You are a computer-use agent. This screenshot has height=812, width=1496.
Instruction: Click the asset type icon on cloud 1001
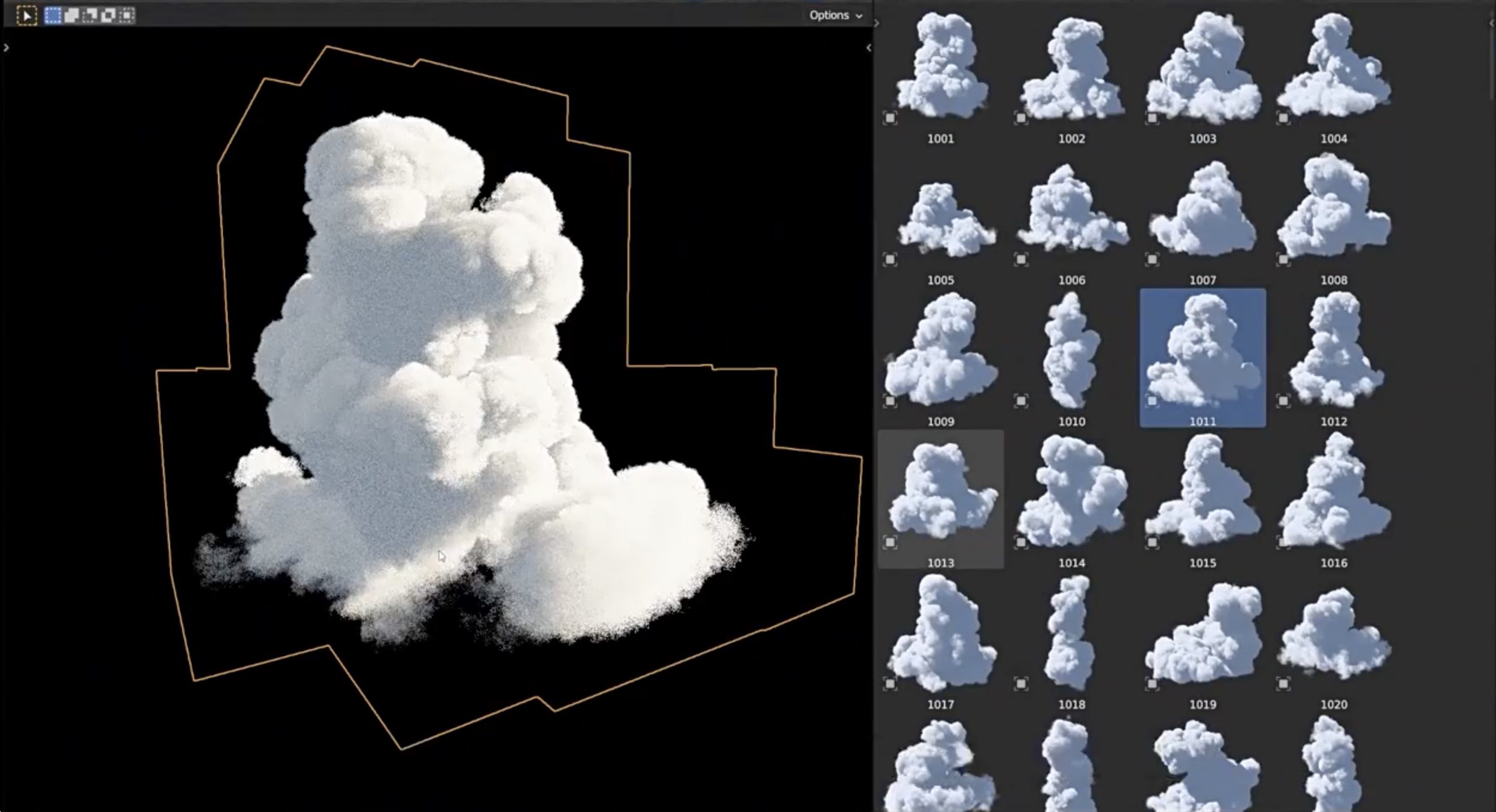(x=890, y=118)
